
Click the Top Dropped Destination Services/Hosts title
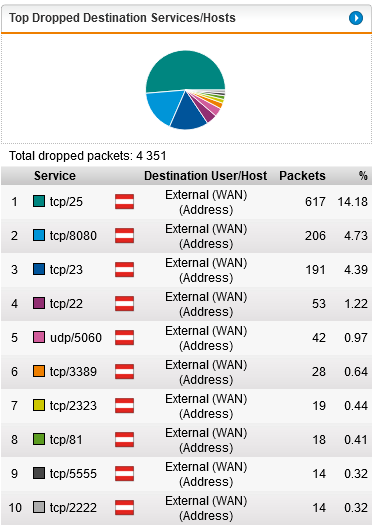pyautogui.click(x=123, y=18)
